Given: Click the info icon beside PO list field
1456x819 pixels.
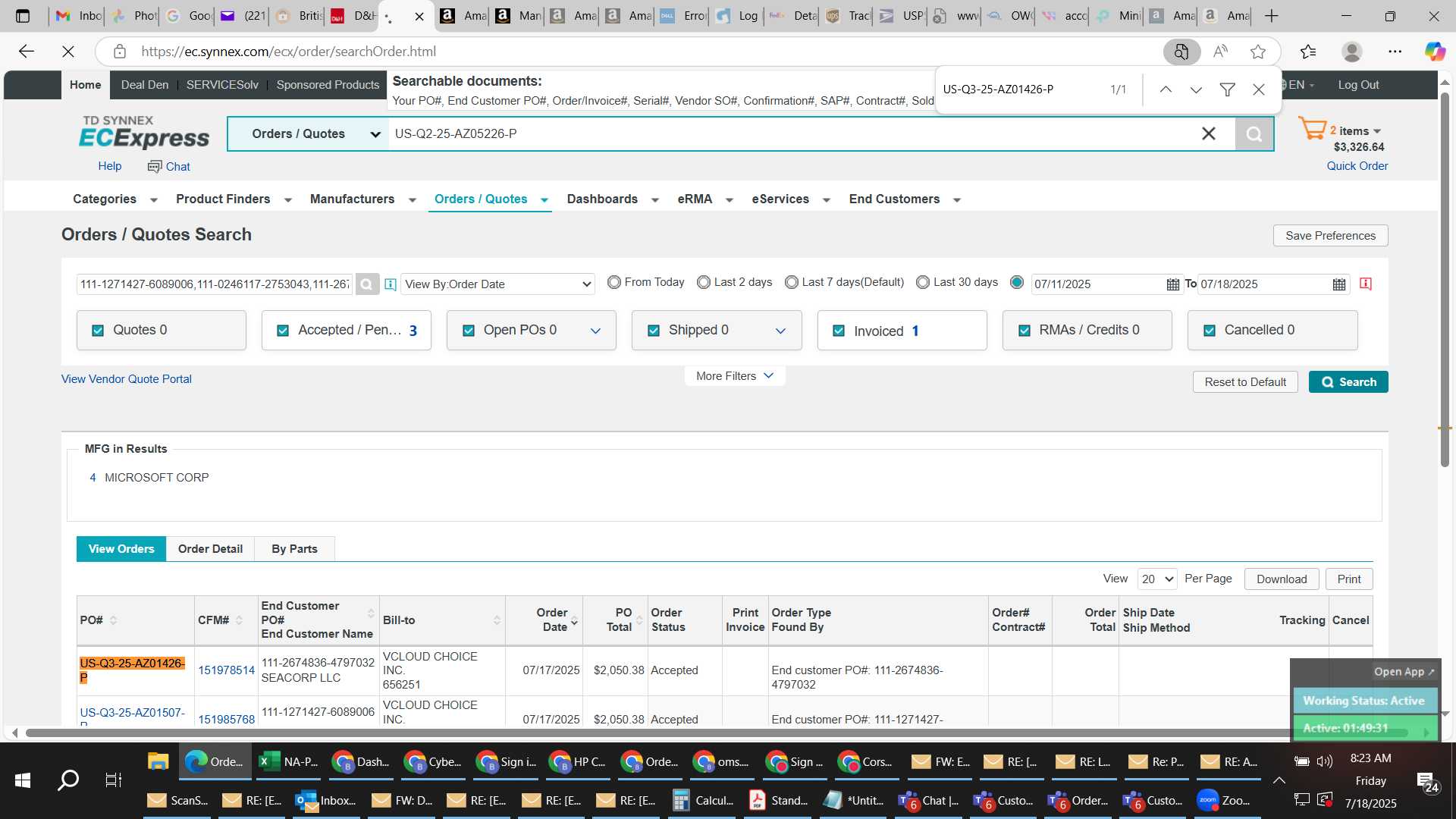Looking at the screenshot, I should tap(391, 284).
